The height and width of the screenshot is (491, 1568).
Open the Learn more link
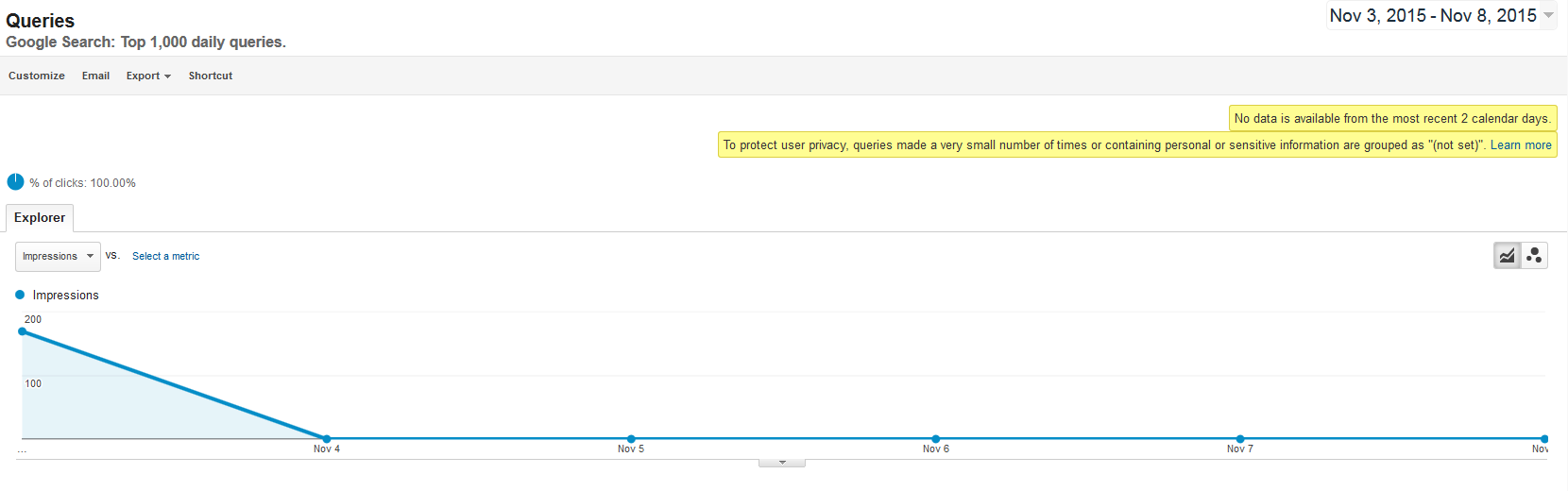pyautogui.click(x=1521, y=144)
